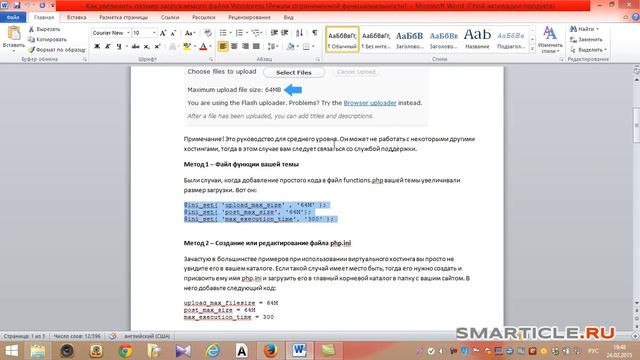Apply the Обычный style

point(342,40)
